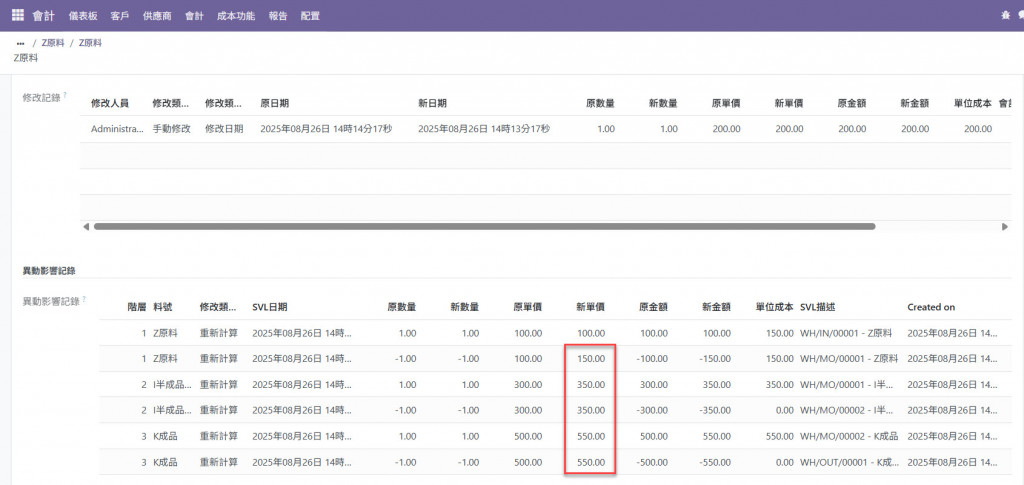Sort by 新日期 column header
This screenshot has height=485, width=1024.
pyautogui.click(x=432, y=103)
